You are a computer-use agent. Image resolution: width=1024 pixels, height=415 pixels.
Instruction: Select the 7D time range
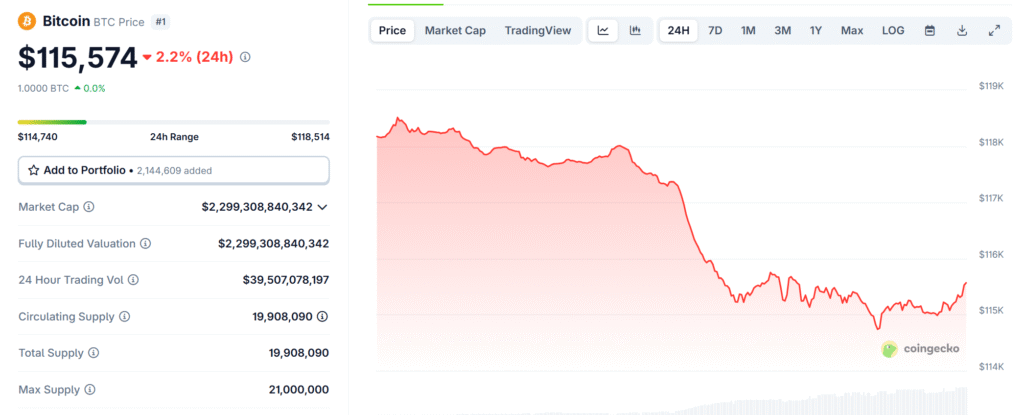715,31
